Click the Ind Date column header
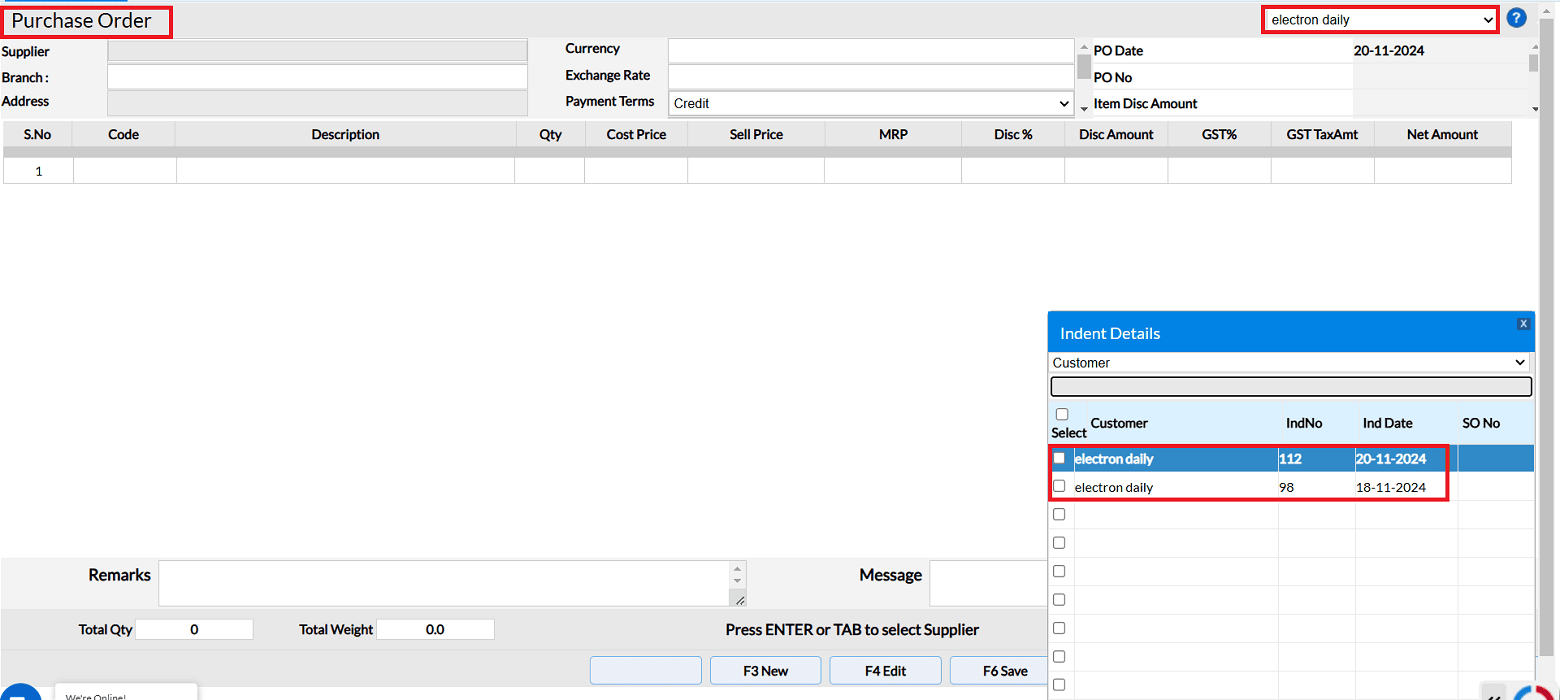The image size is (1560, 700). point(1387,423)
